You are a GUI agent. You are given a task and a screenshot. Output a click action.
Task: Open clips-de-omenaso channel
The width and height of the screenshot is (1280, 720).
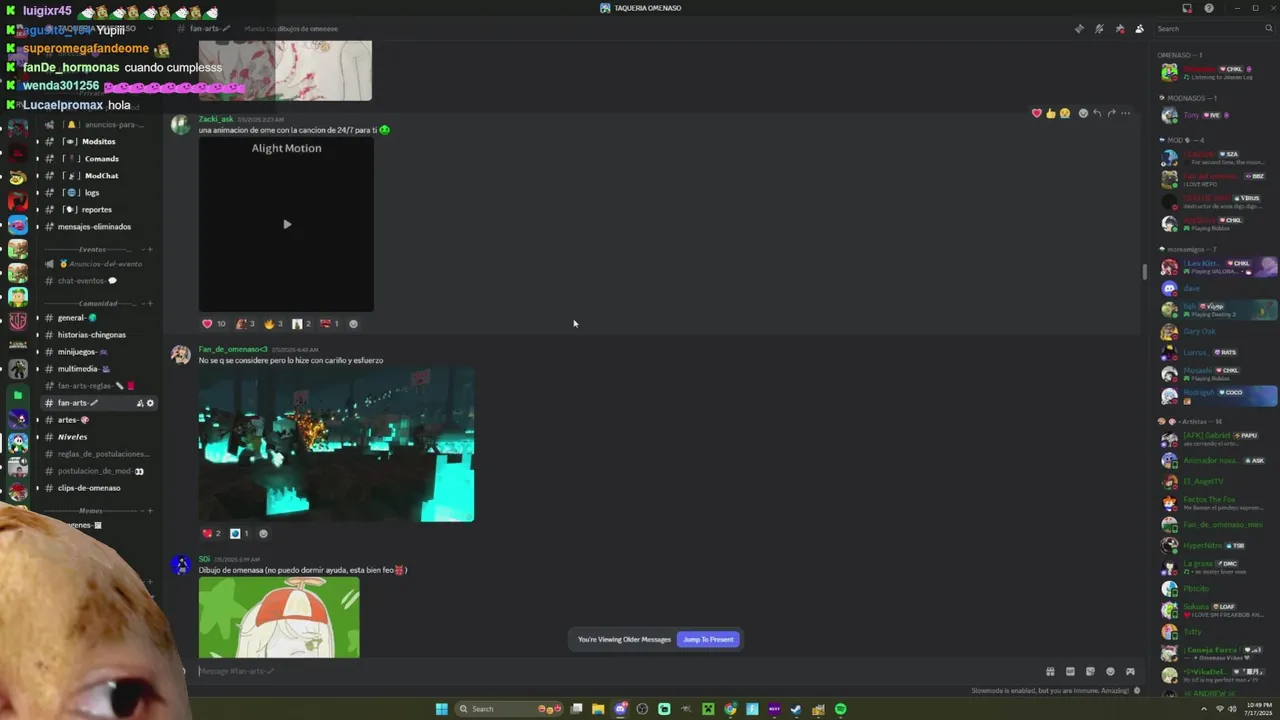tap(97, 488)
